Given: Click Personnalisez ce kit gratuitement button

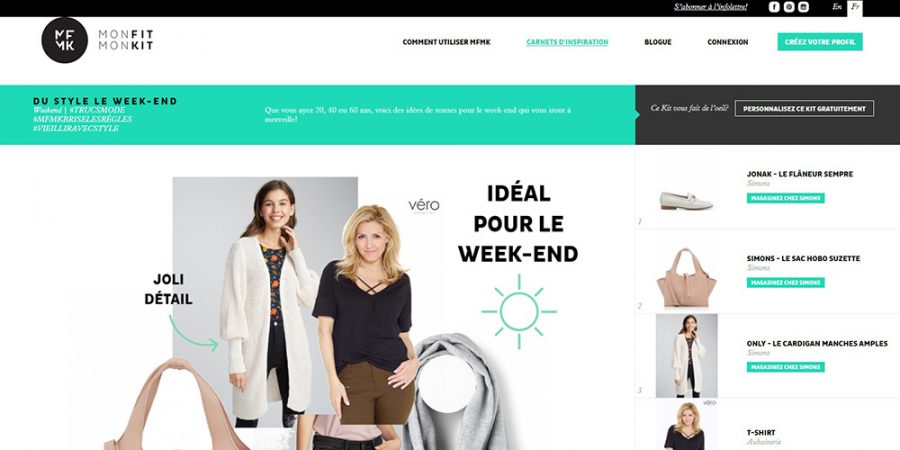Looking at the screenshot, I should pyautogui.click(x=804, y=108).
